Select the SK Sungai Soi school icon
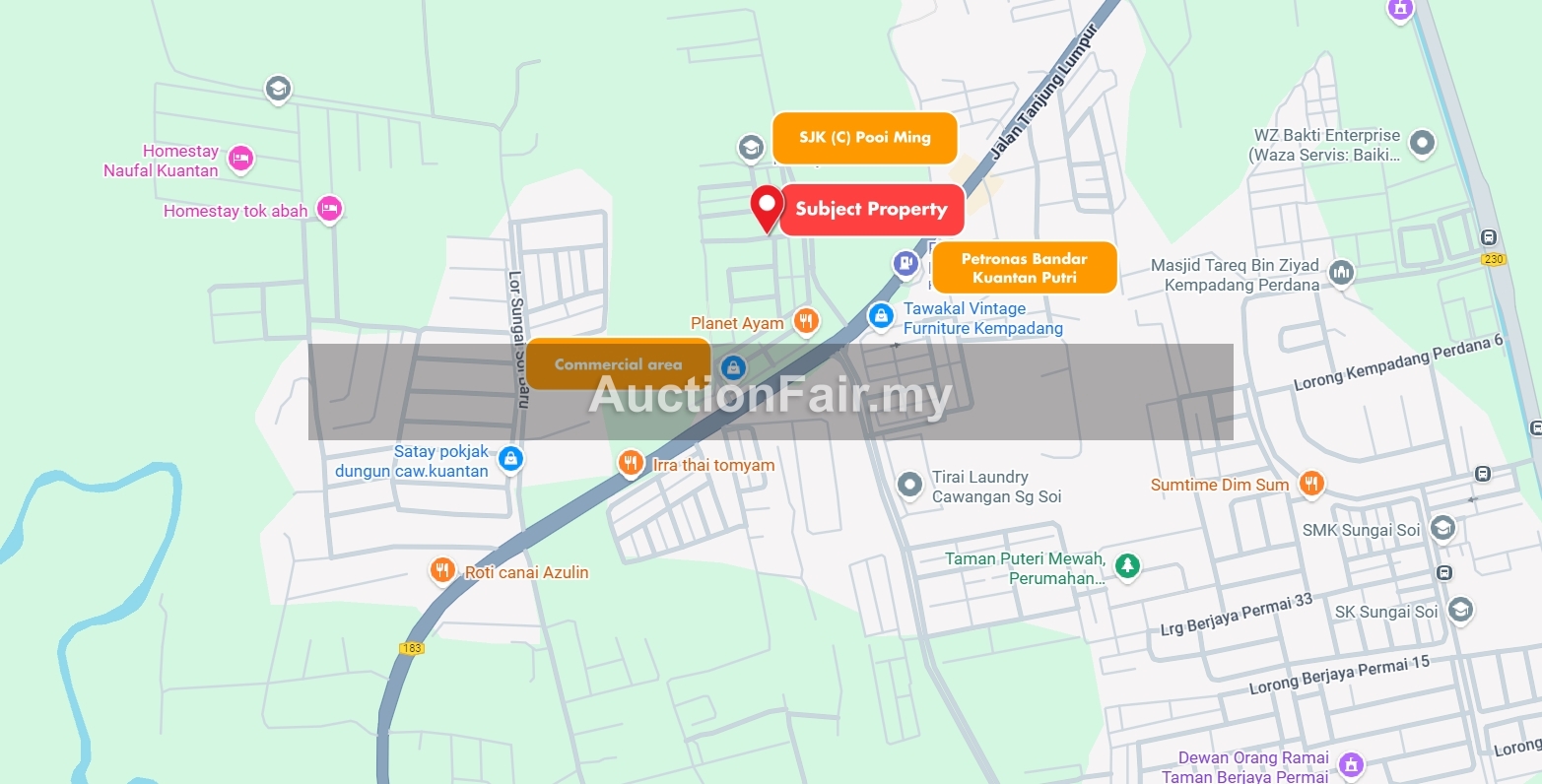The image size is (1542, 784). [x=1460, y=610]
